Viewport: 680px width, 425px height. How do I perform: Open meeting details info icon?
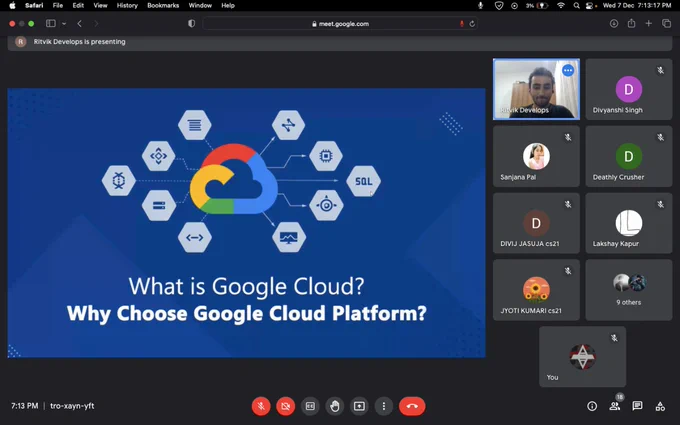(592, 406)
